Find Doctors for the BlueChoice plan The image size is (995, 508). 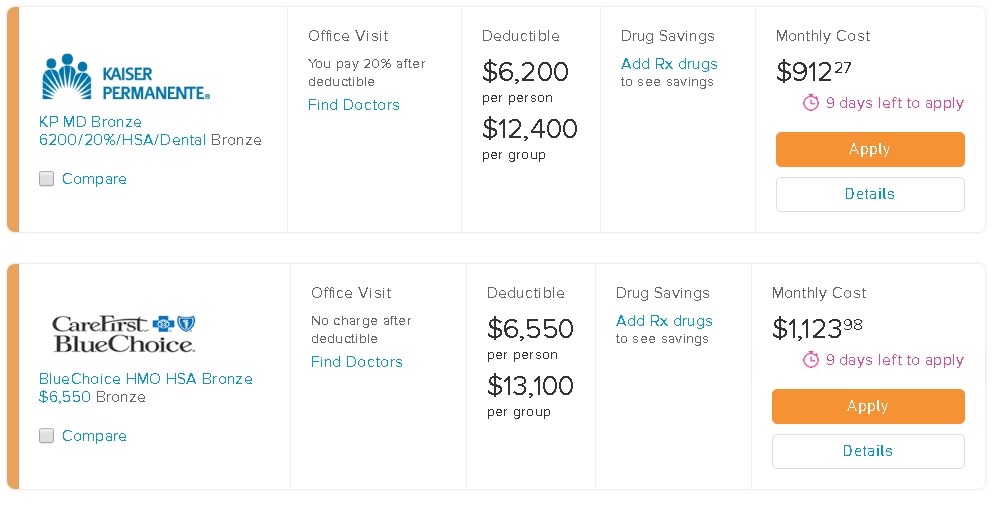356,362
